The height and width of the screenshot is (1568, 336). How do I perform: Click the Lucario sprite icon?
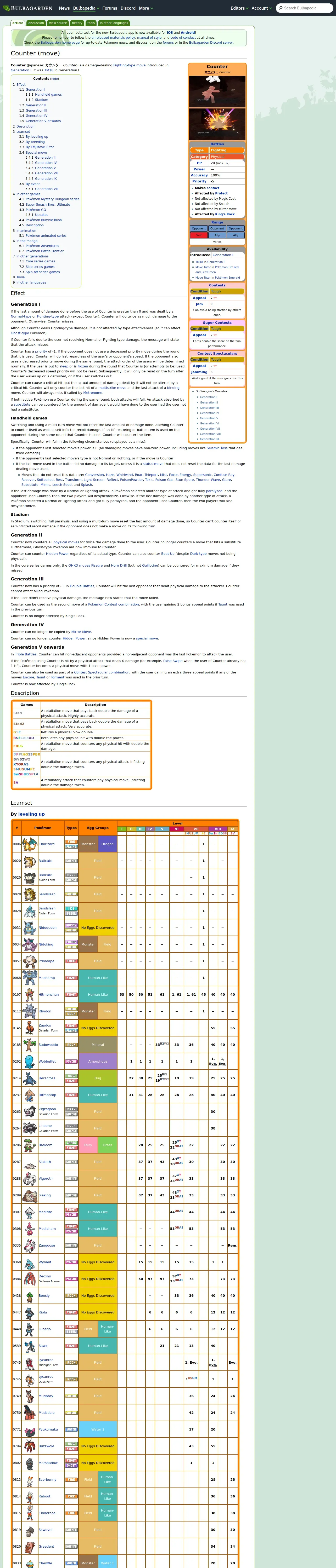pos(30,1329)
